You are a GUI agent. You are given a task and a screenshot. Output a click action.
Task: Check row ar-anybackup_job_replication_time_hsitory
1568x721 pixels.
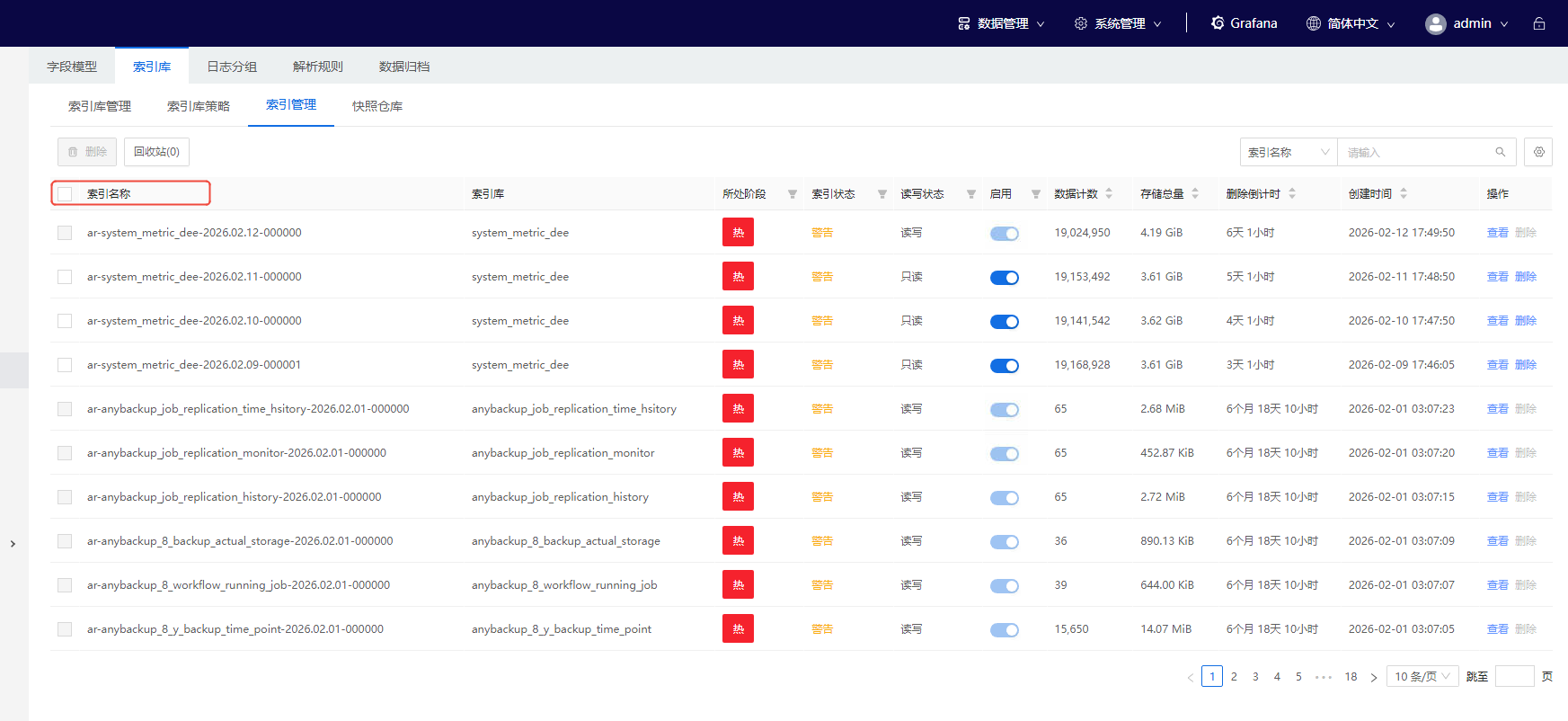click(x=65, y=409)
